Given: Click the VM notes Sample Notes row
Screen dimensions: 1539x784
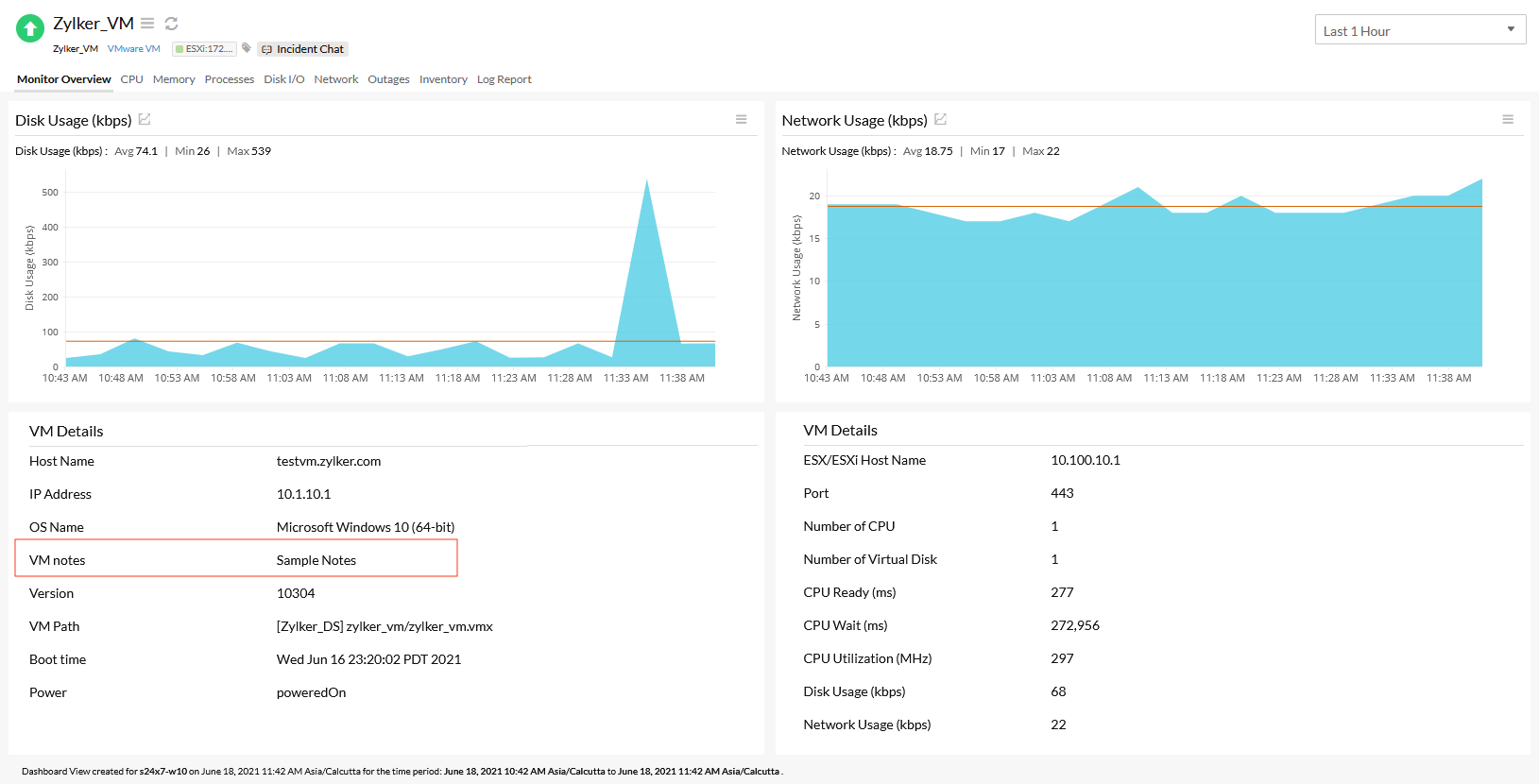Looking at the screenshot, I should [236, 558].
